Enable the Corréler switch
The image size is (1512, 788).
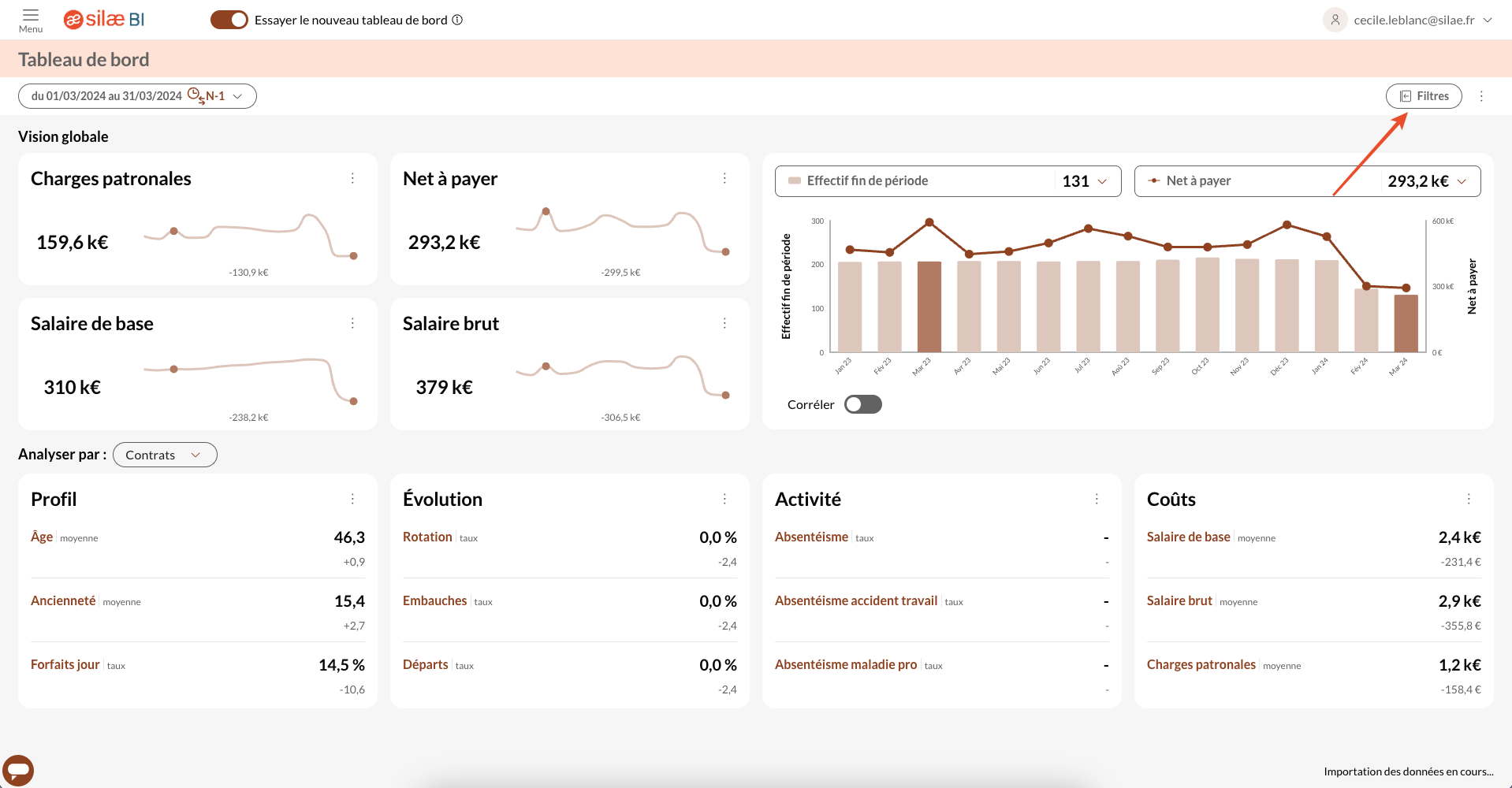[863, 404]
